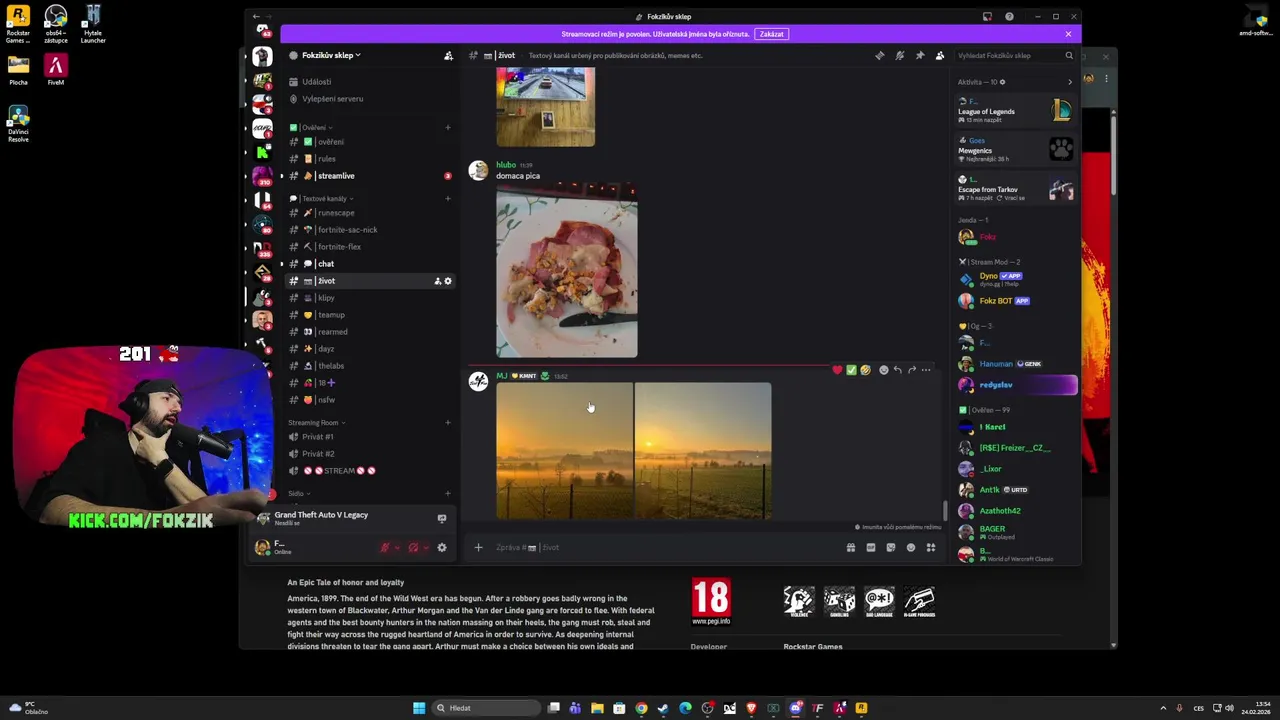The width and height of the screenshot is (1280, 720).
Task: React with the red heart on MJ's message
Action: point(837,370)
